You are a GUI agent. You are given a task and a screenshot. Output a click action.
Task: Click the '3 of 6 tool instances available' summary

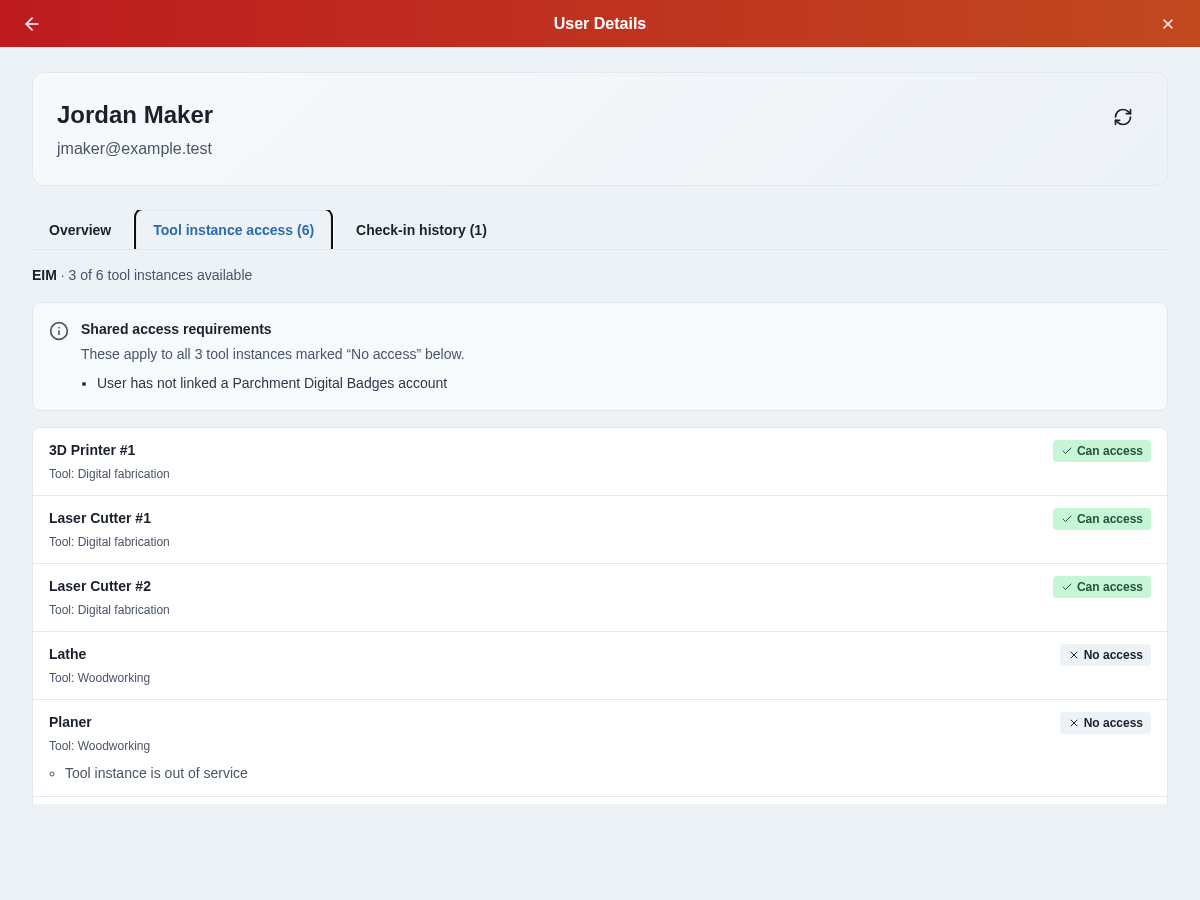tap(160, 275)
